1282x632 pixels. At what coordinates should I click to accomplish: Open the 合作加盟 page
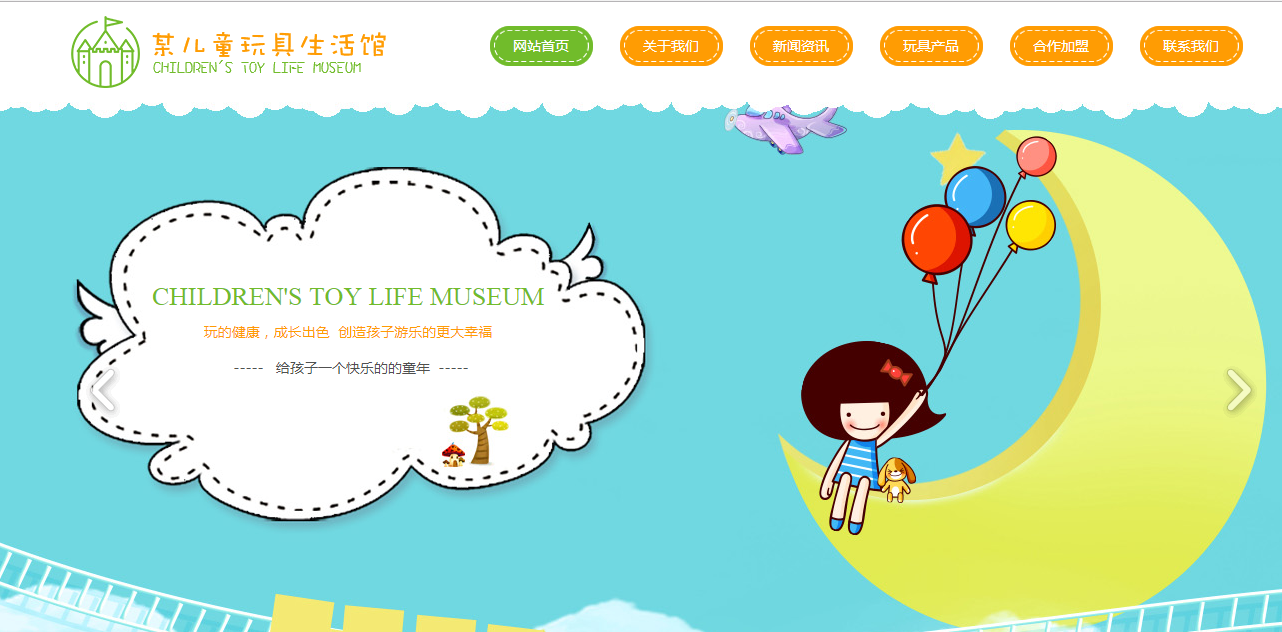tap(1061, 46)
